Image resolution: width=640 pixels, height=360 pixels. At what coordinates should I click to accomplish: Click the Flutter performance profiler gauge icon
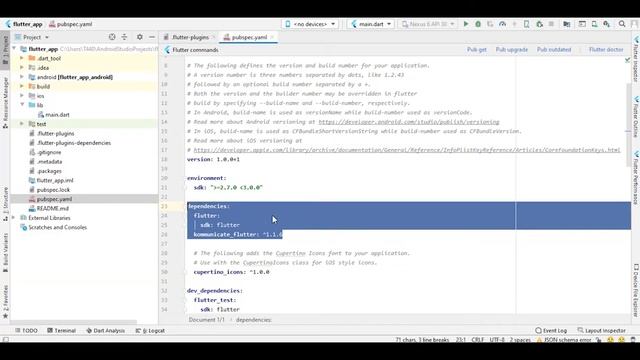[x=502, y=24]
